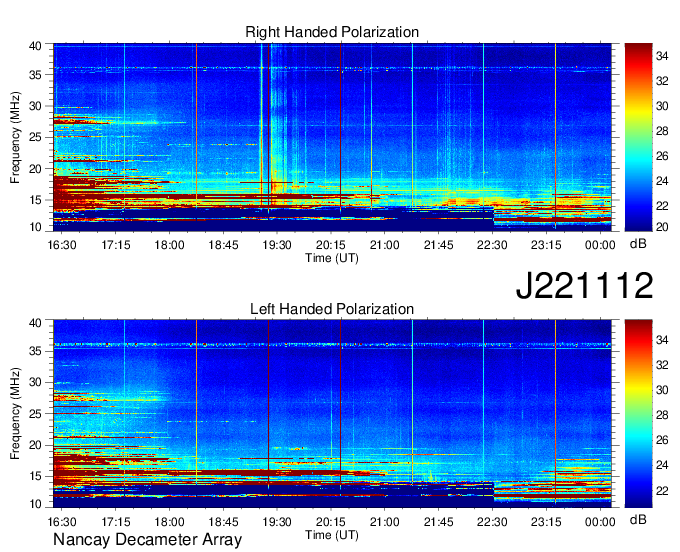Click the "16:30" tick on top time axis
This screenshot has width=680, height=552.
click(62, 245)
